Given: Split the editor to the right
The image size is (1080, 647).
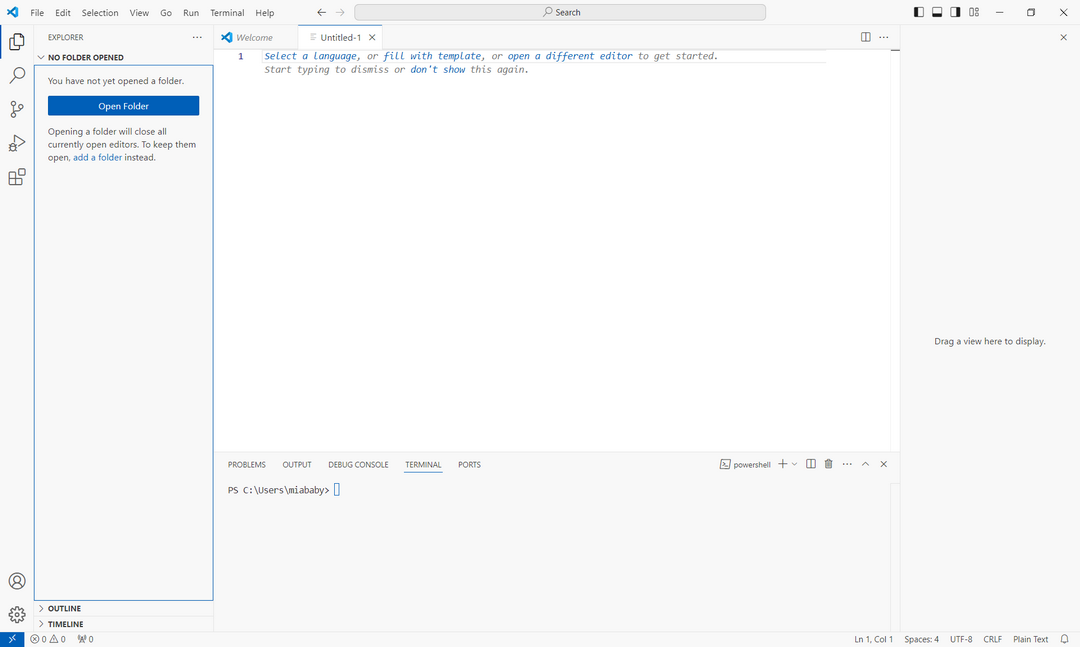Looking at the screenshot, I should (x=866, y=37).
